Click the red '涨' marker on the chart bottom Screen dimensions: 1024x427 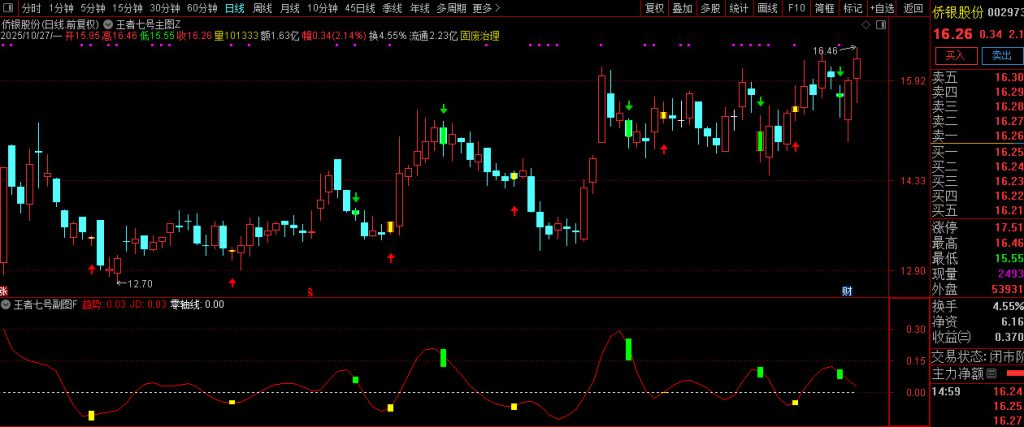coord(4,291)
